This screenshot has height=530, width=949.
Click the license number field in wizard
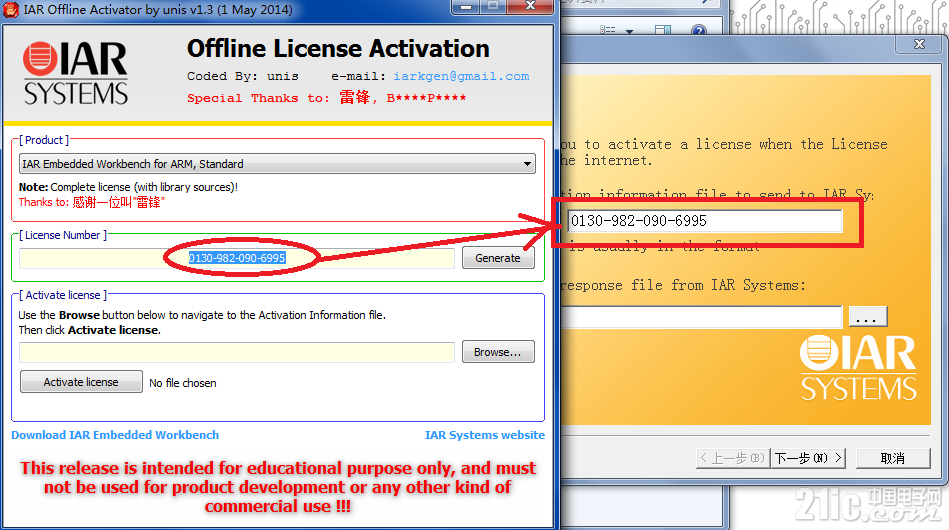tap(704, 221)
